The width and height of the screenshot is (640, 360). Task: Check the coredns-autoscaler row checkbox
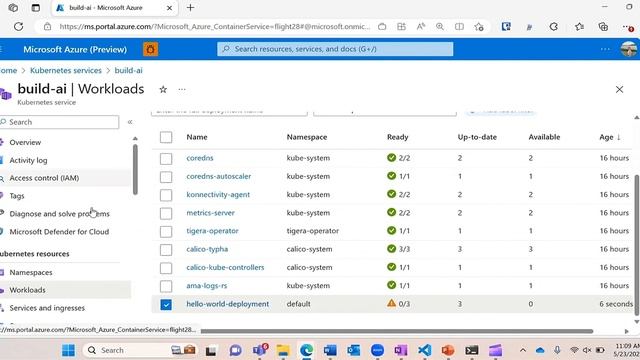pyautogui.click(x=166, y=177)
